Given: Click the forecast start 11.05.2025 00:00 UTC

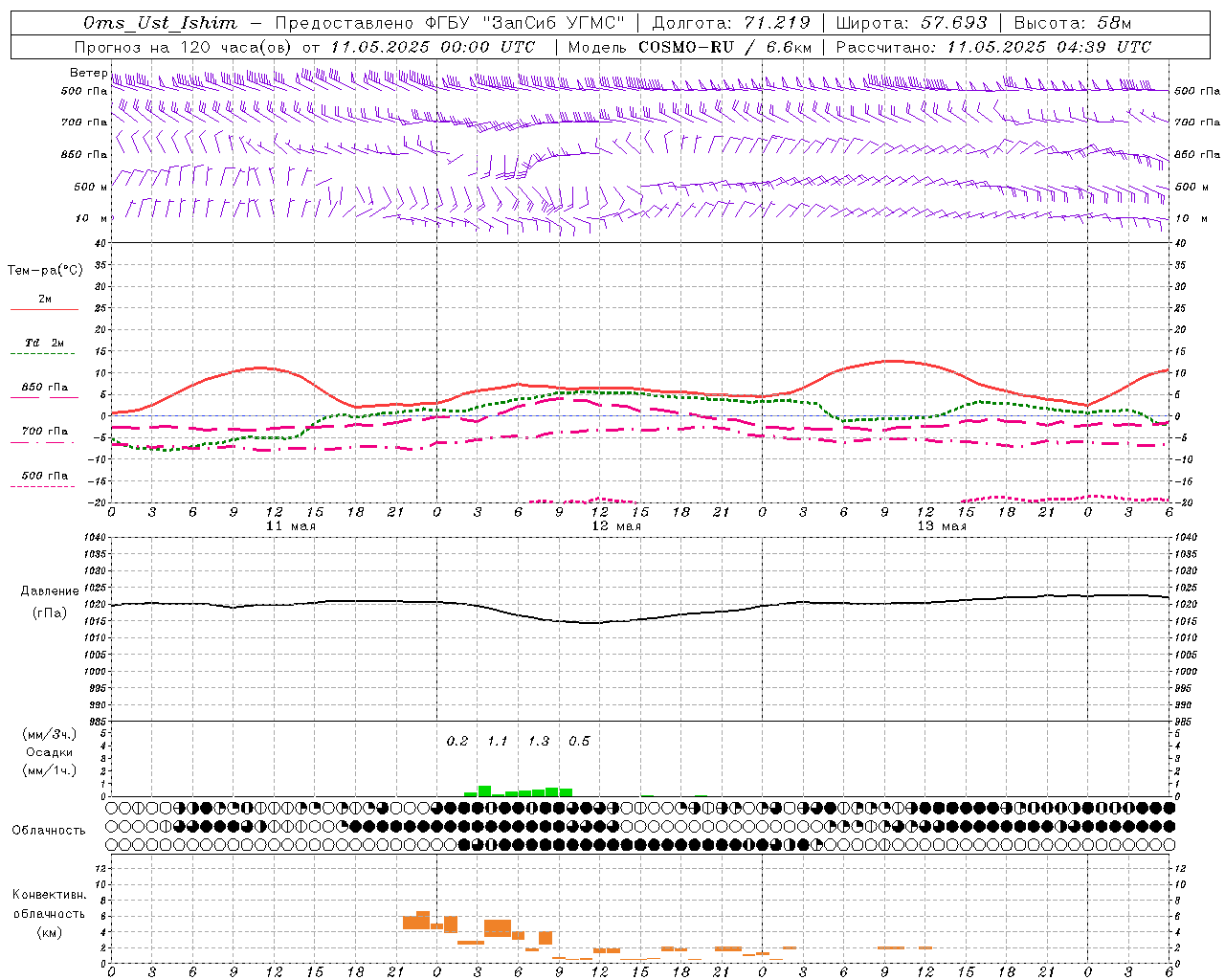Looking at the screenshot, I should [433, 47].
